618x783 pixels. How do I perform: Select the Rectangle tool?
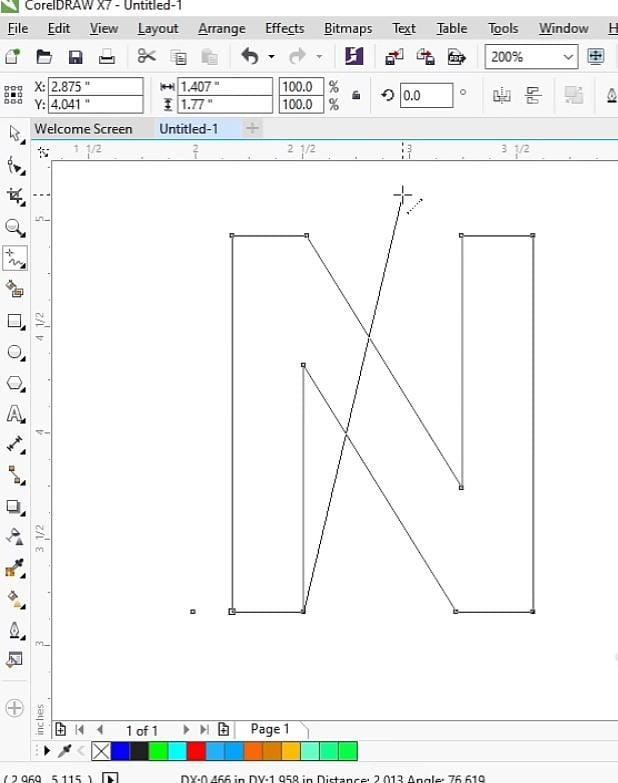tap(15, 321)
